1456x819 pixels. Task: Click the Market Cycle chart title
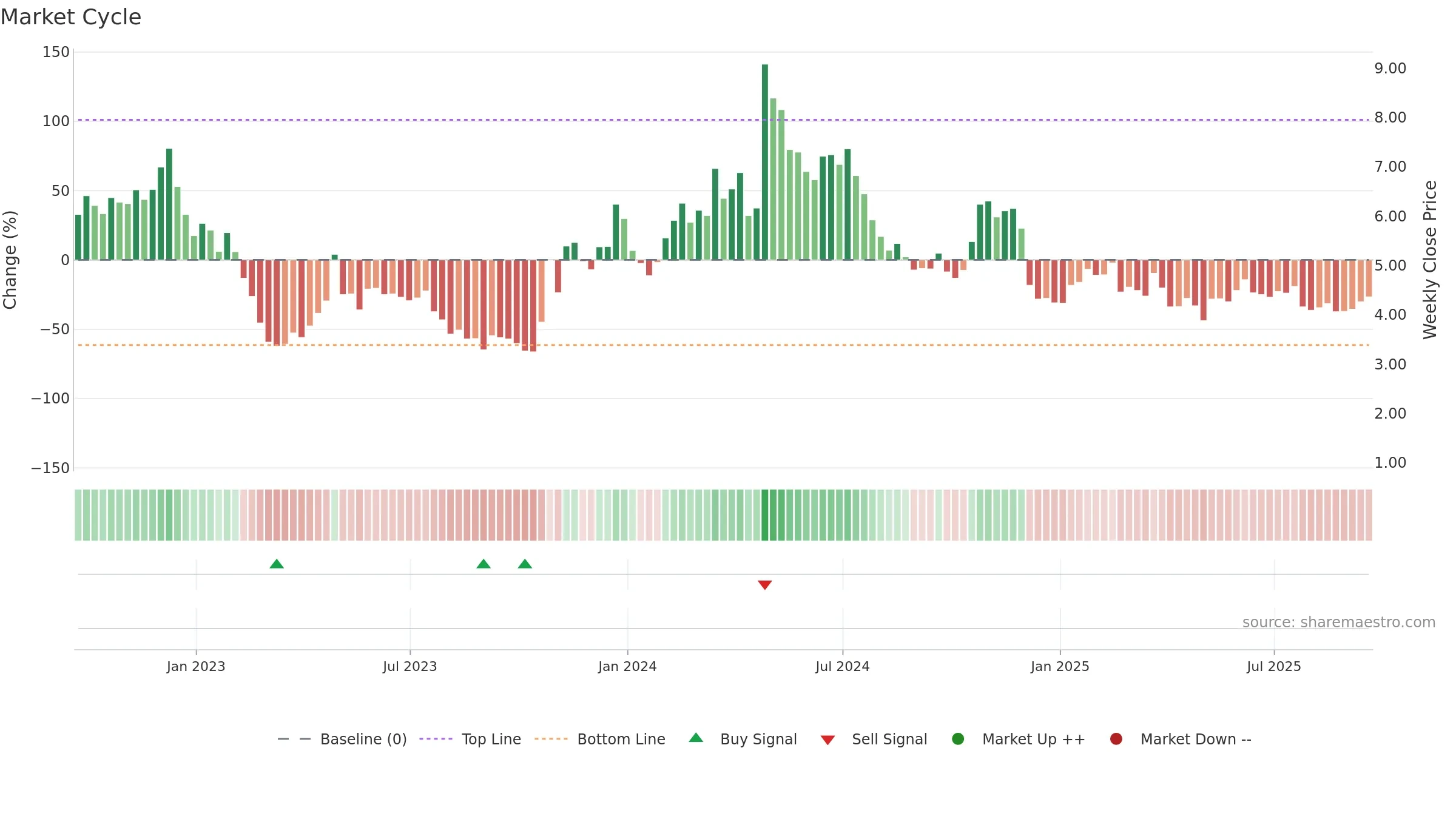point(71,17)
